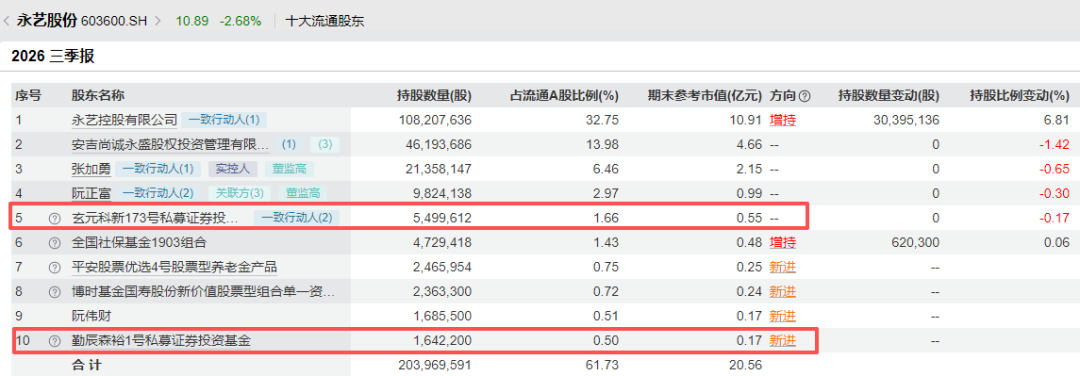Sort by 持股数量变动(股) column header

pos(889,96)
